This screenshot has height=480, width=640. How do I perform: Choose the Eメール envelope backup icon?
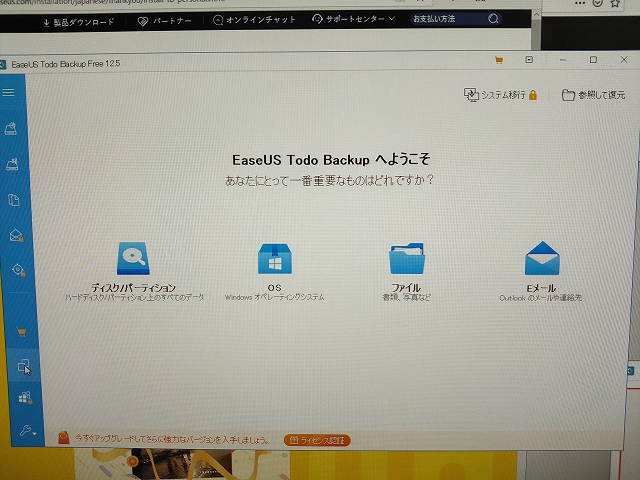[542, 258]
